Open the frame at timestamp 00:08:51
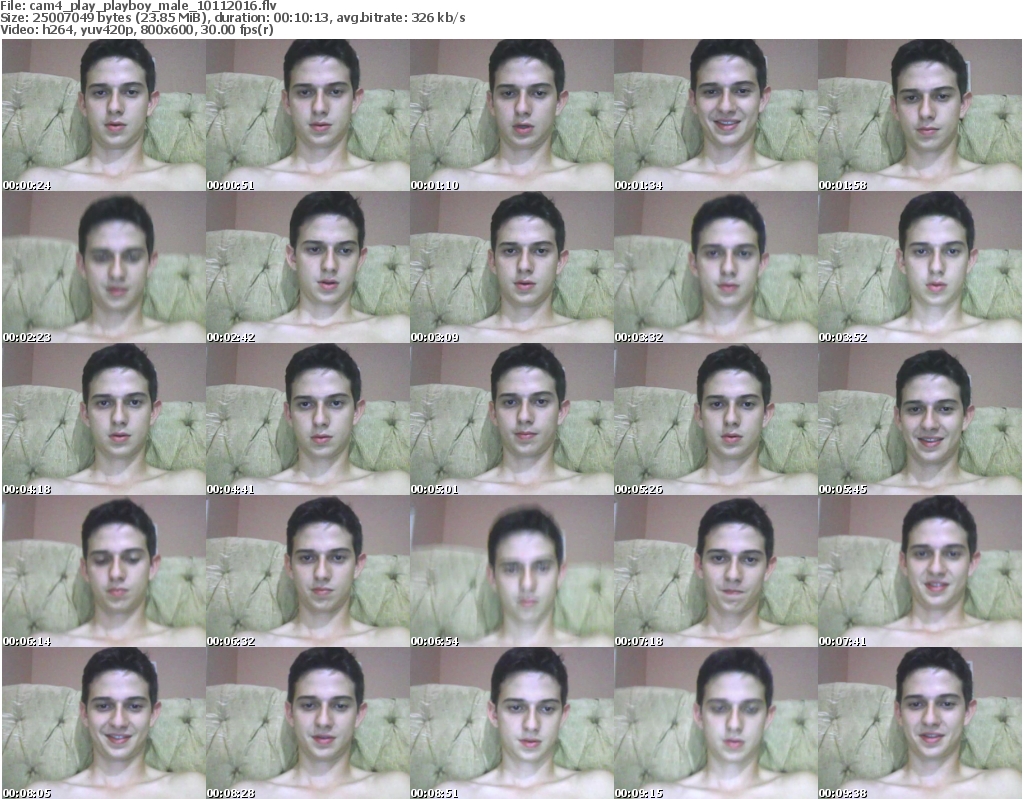The width and height of the screenshot is (1024, 799). [511, 723]
